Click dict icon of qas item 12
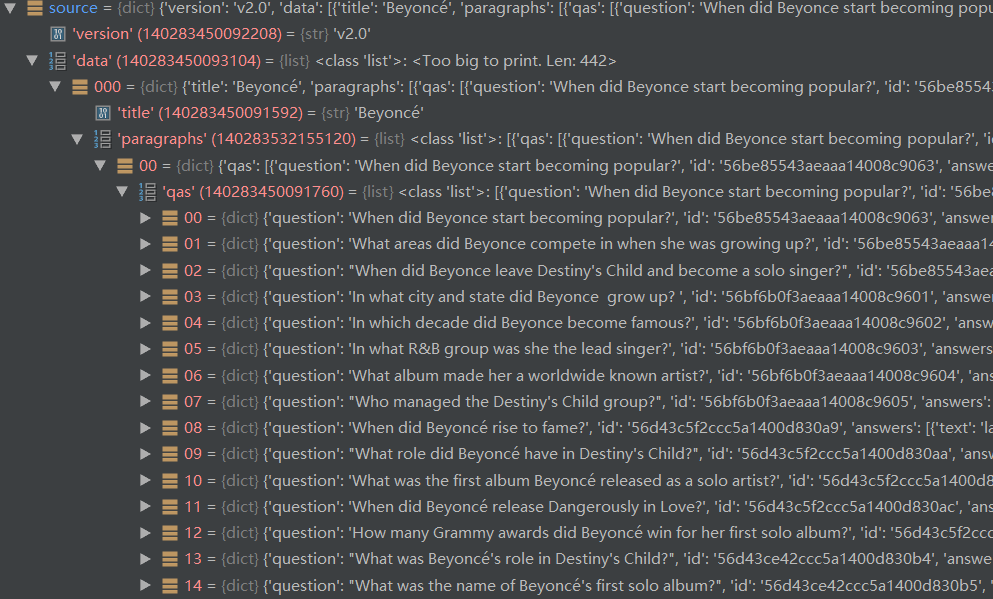 click(170, 534)
